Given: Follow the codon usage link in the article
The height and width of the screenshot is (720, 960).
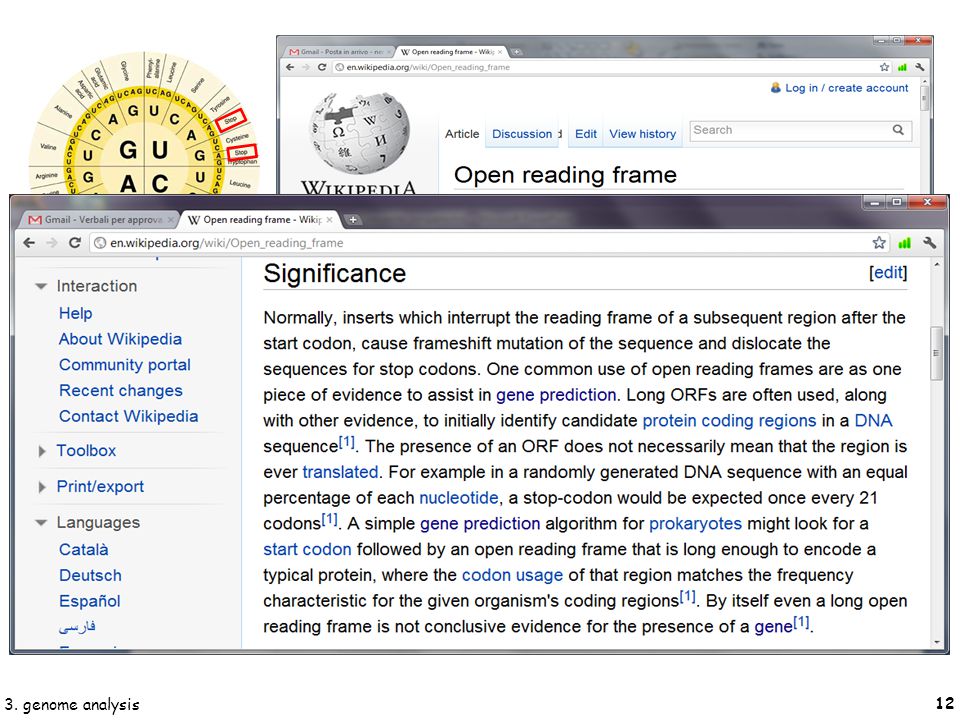Looking at the screenshot, I should pyautogui.click(x=512, y=575).
